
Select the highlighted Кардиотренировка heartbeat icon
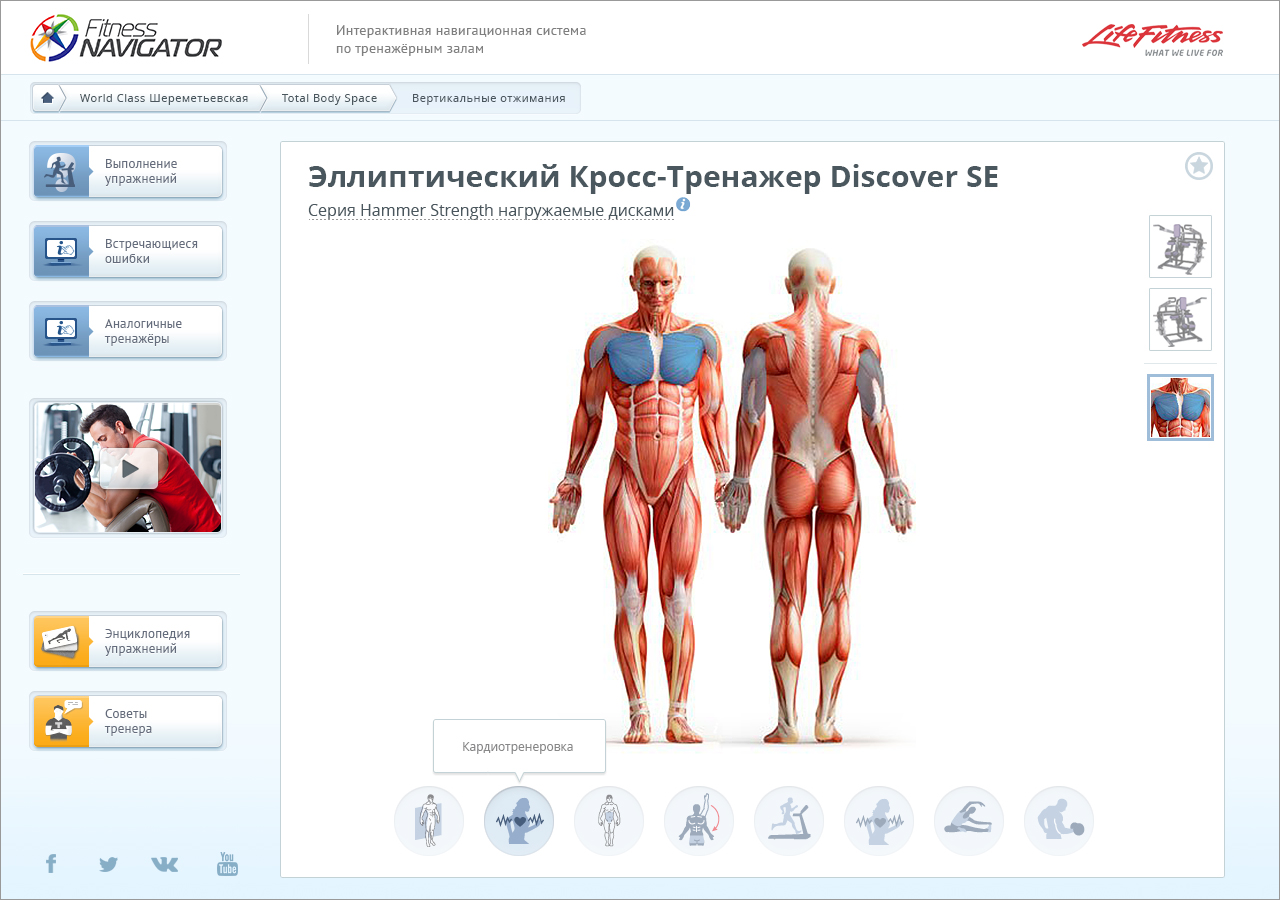[519, 821]
